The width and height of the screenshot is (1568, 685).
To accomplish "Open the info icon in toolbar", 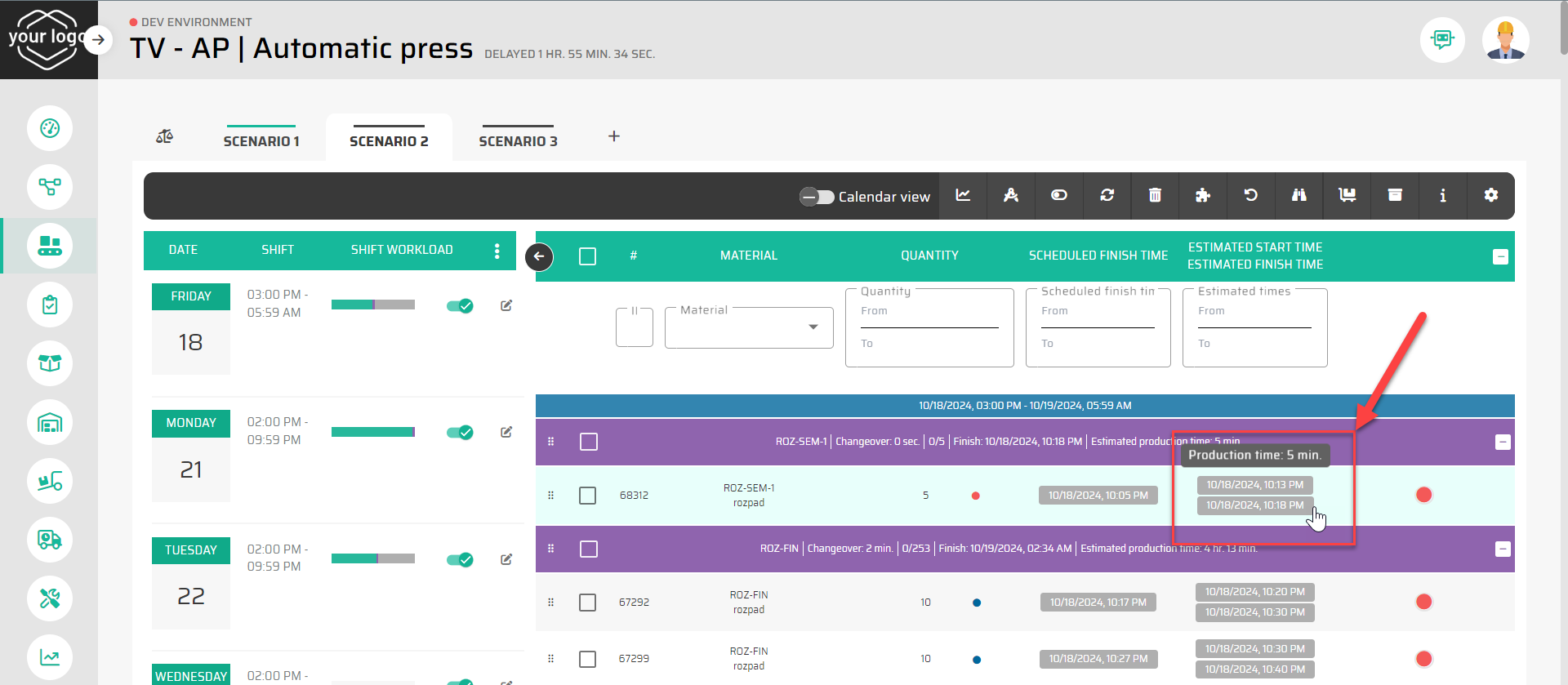I will [x=1442, y=196].
